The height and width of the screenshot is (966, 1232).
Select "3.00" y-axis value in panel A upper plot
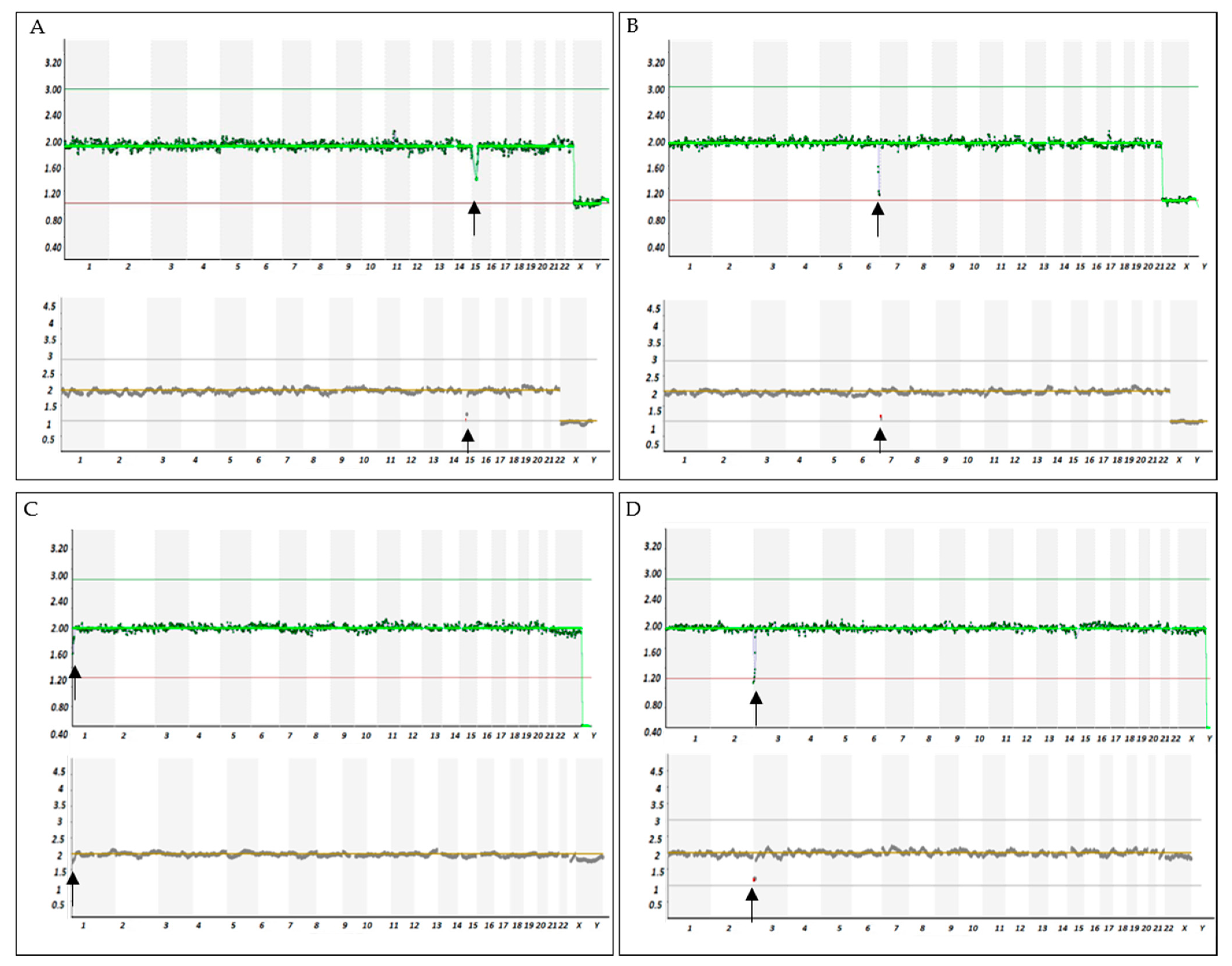[x=54, y=89]
